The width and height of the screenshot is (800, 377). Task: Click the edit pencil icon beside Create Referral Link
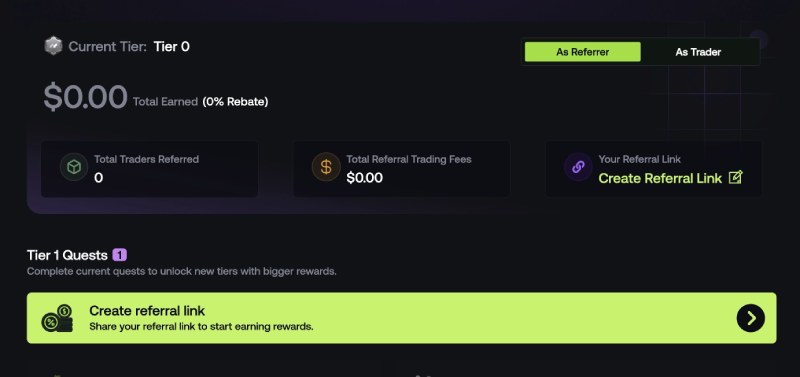[735, 178]
